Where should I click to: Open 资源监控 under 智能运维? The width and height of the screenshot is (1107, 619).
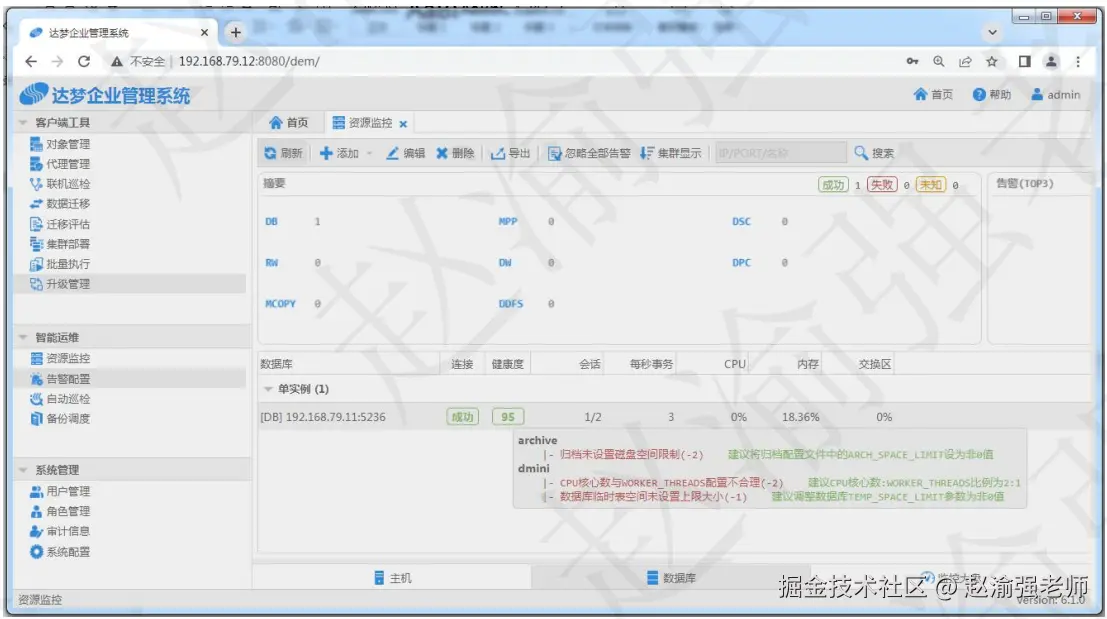(59, 359)
